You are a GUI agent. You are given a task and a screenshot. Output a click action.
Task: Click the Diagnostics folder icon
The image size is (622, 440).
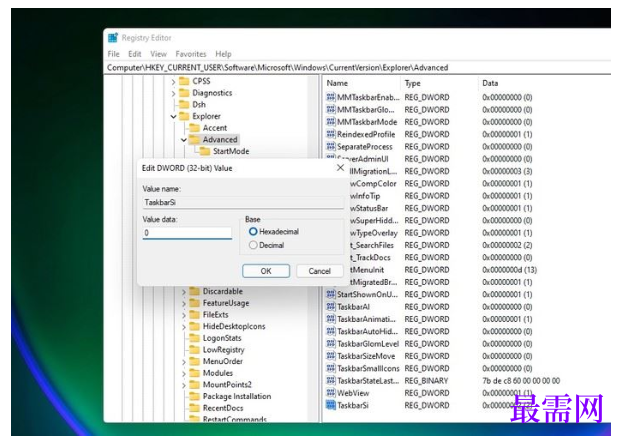184,93
